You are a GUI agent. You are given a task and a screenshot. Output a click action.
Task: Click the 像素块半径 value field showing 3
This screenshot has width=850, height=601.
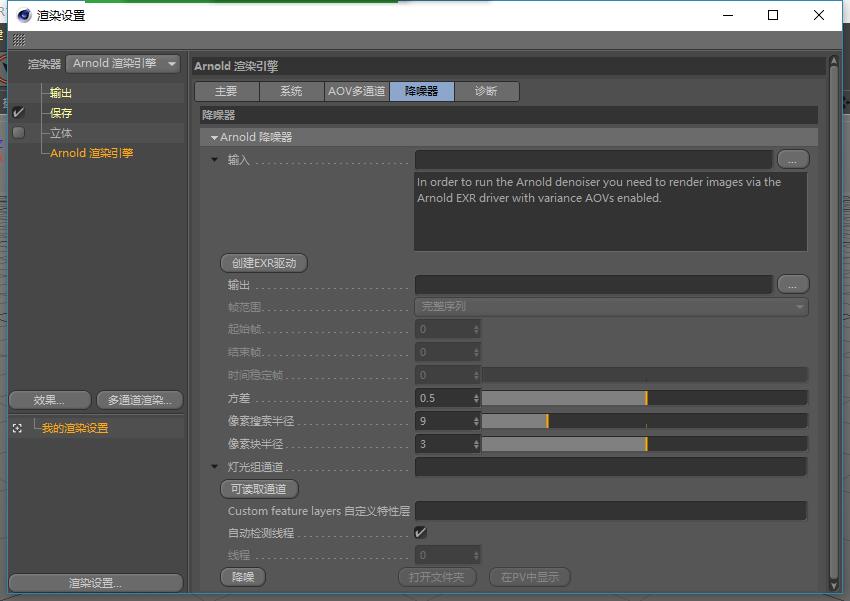click(443, 444)
